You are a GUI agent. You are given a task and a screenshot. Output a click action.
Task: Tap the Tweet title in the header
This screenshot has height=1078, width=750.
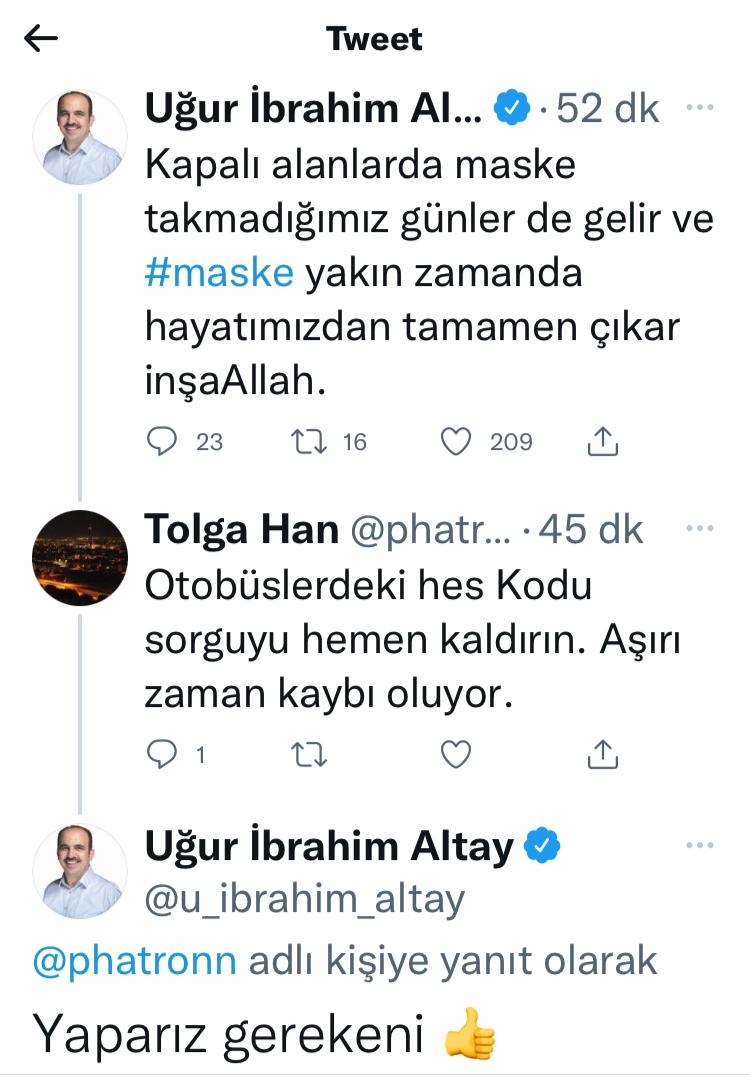374,39
